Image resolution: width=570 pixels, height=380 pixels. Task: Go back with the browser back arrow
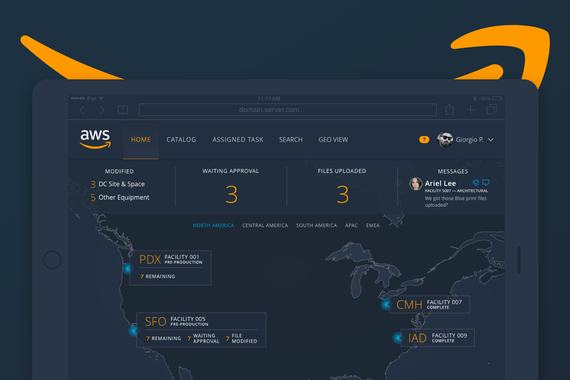coord(82,110)
